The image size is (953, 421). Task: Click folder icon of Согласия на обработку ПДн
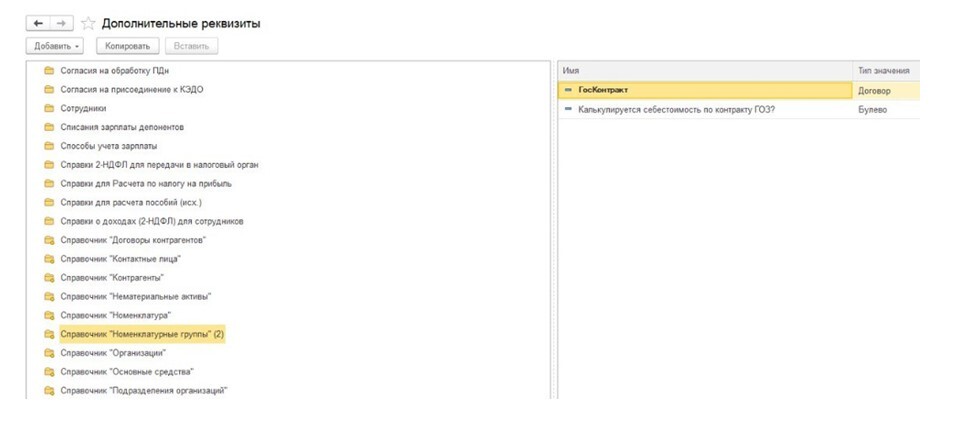(49, 70)
